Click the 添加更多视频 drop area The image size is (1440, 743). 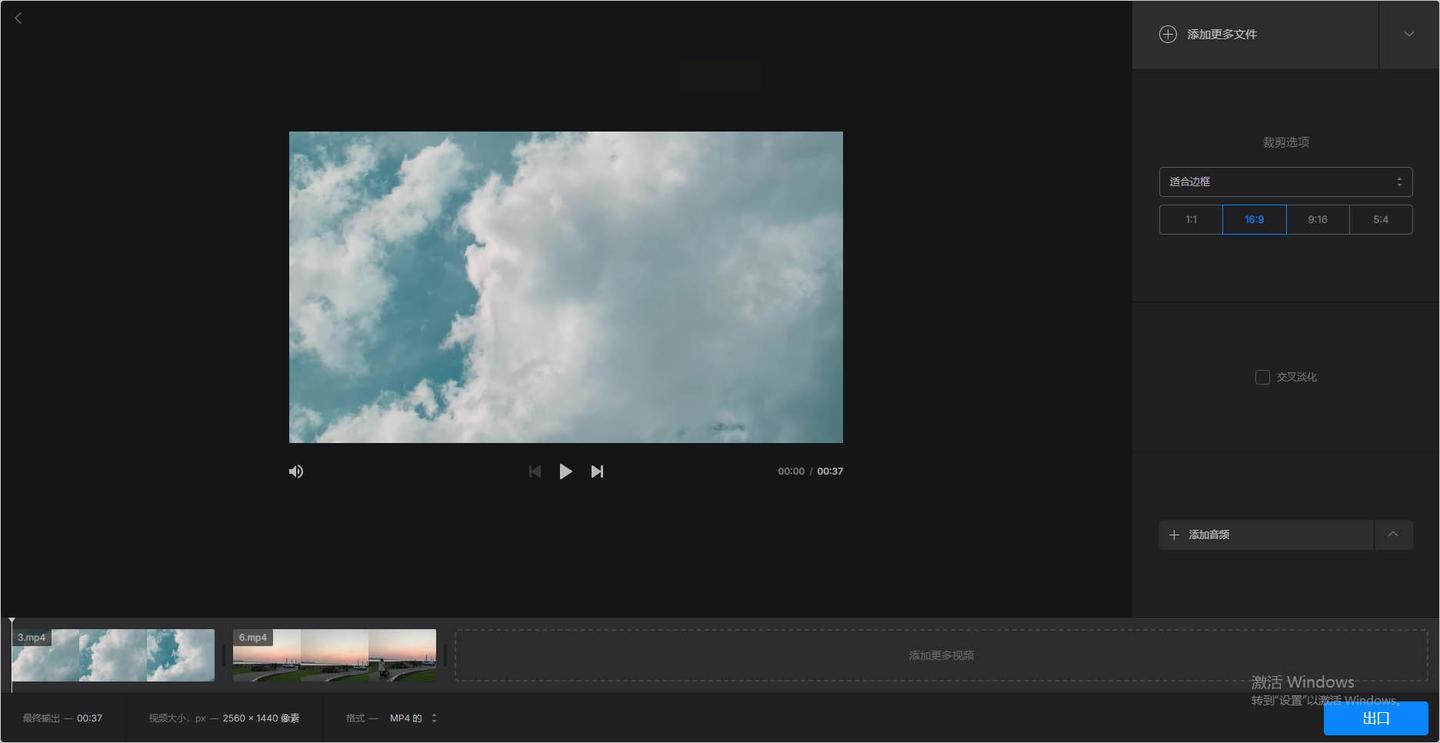[x=941, y=655]
